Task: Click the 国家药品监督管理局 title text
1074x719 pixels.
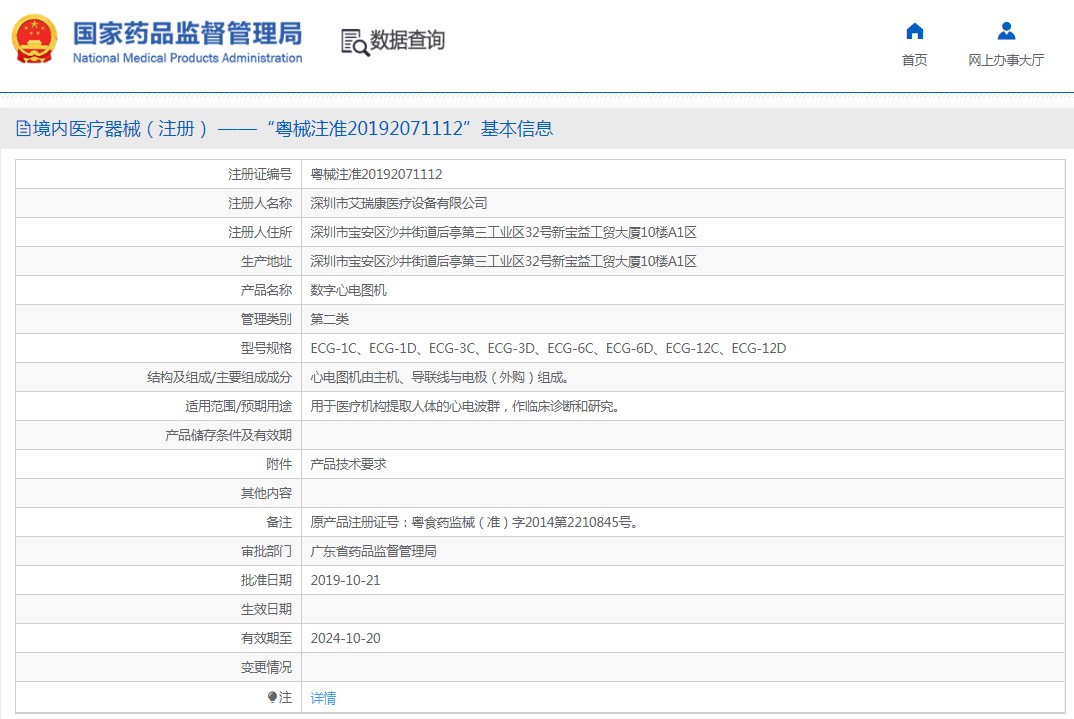Action: [x=188, y=33]
